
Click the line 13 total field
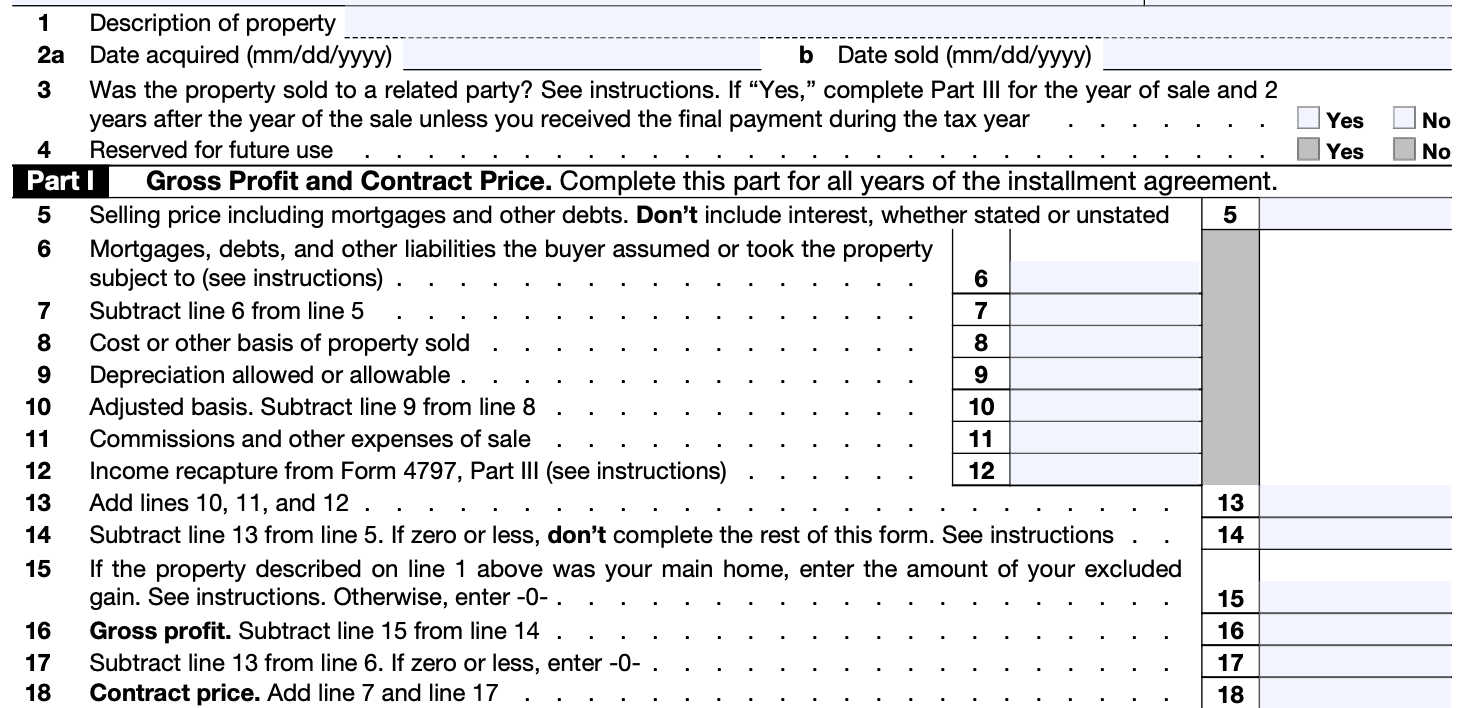point(1355,502)
